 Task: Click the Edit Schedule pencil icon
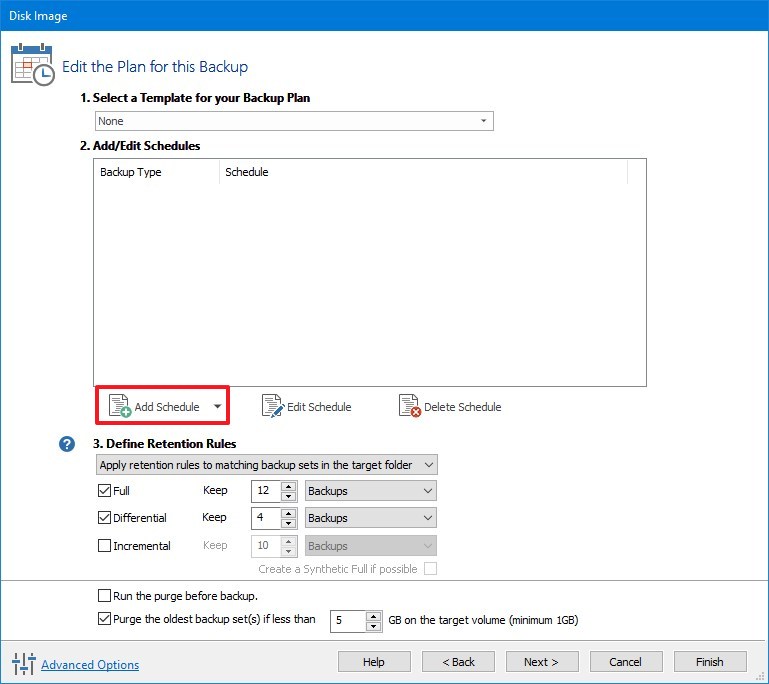click(x=273, y=405)
